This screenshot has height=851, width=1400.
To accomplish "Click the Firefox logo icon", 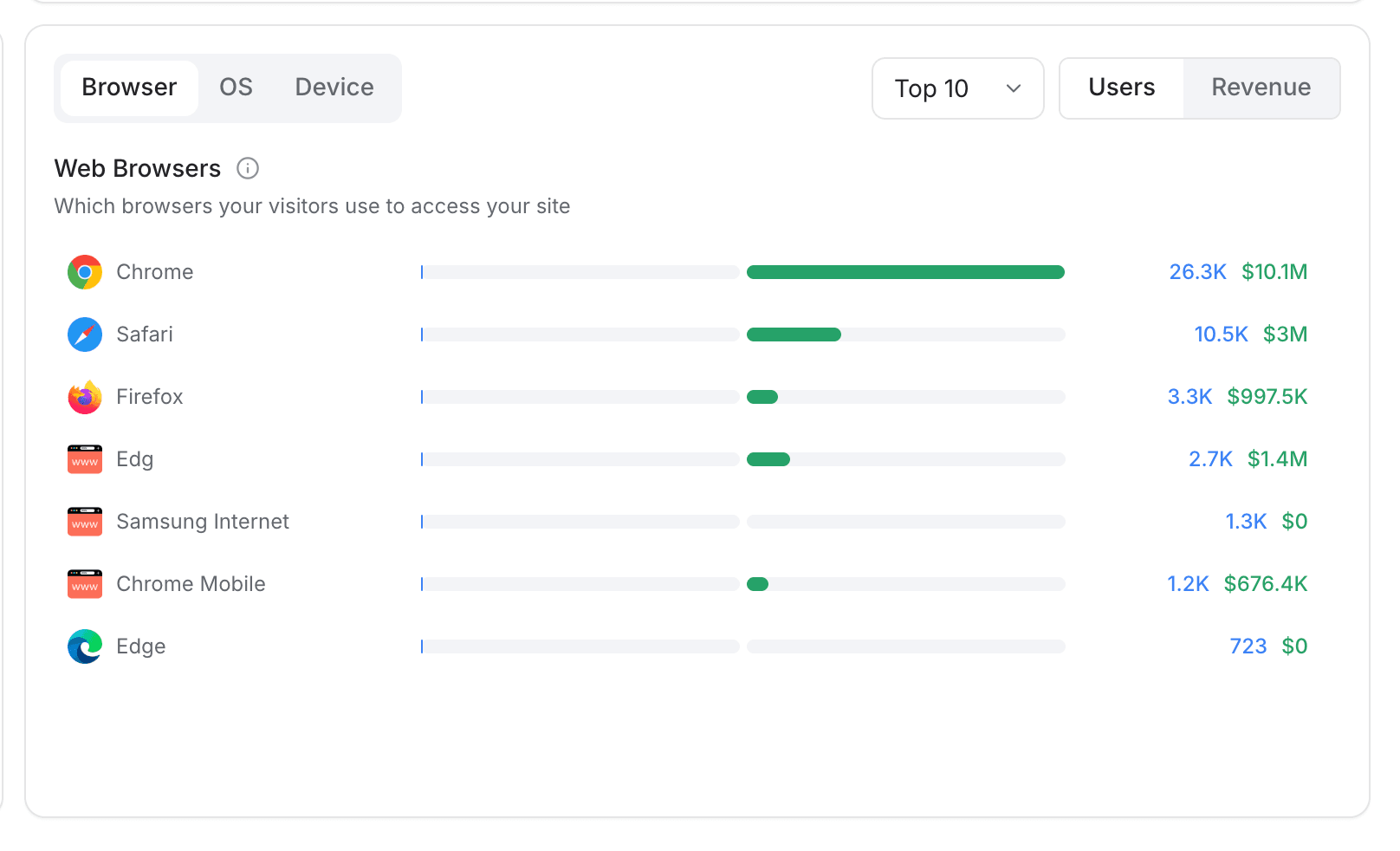I will 85,397.
